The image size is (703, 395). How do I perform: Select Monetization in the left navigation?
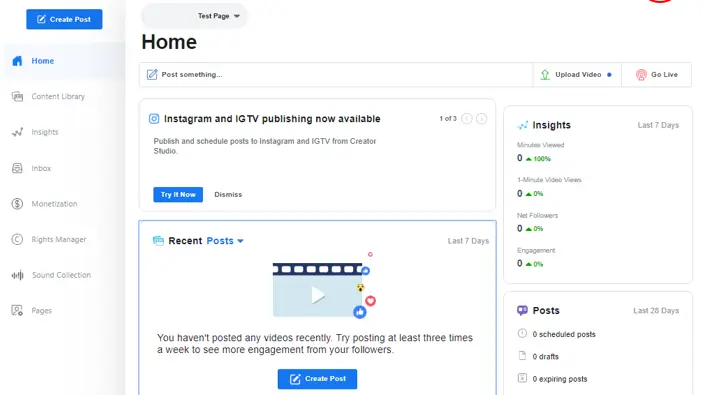(x=54, y=204)
